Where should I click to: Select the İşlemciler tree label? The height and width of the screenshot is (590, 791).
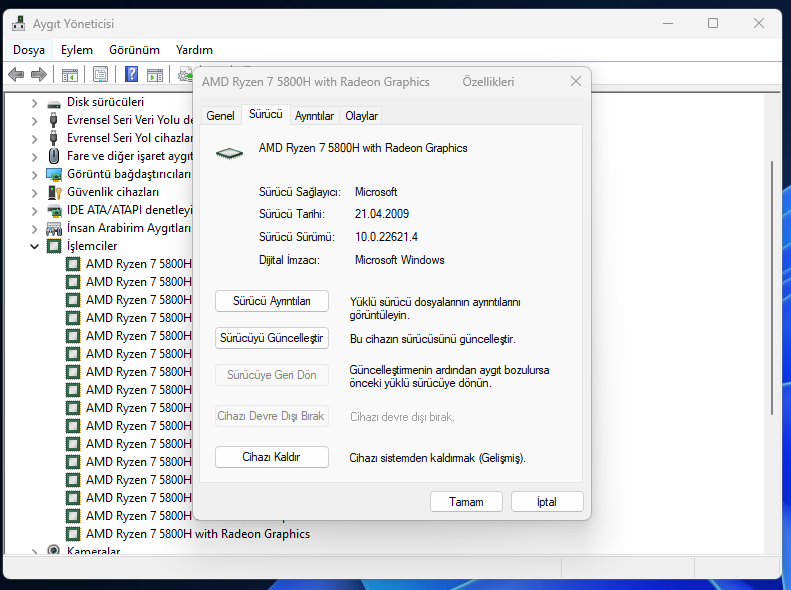92,246
